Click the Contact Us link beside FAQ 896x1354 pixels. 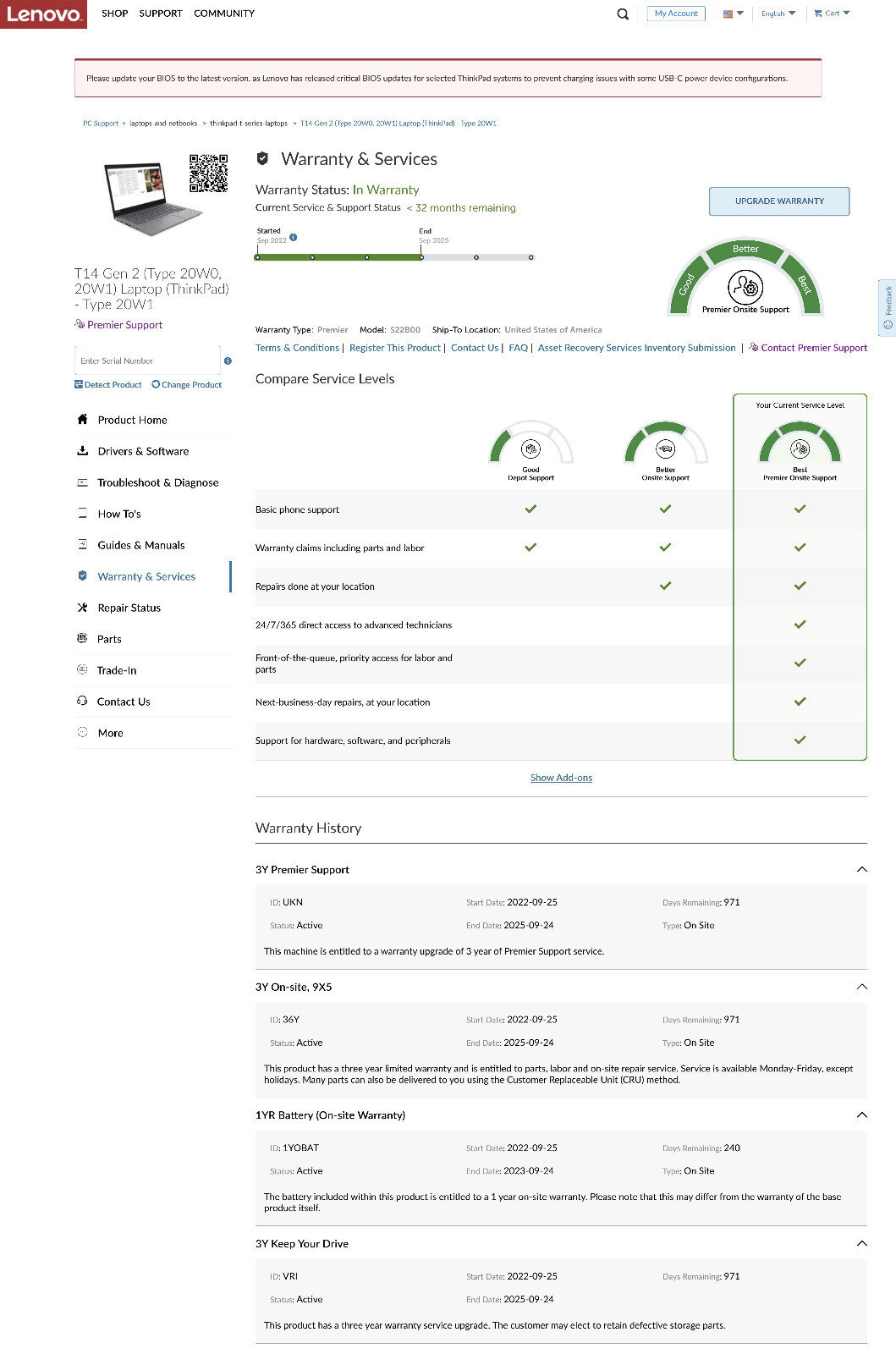(475, 348)
